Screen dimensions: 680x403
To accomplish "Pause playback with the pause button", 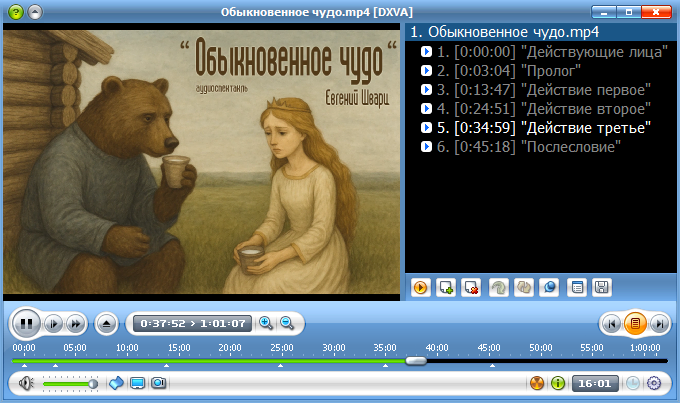I will coord(26,323).
